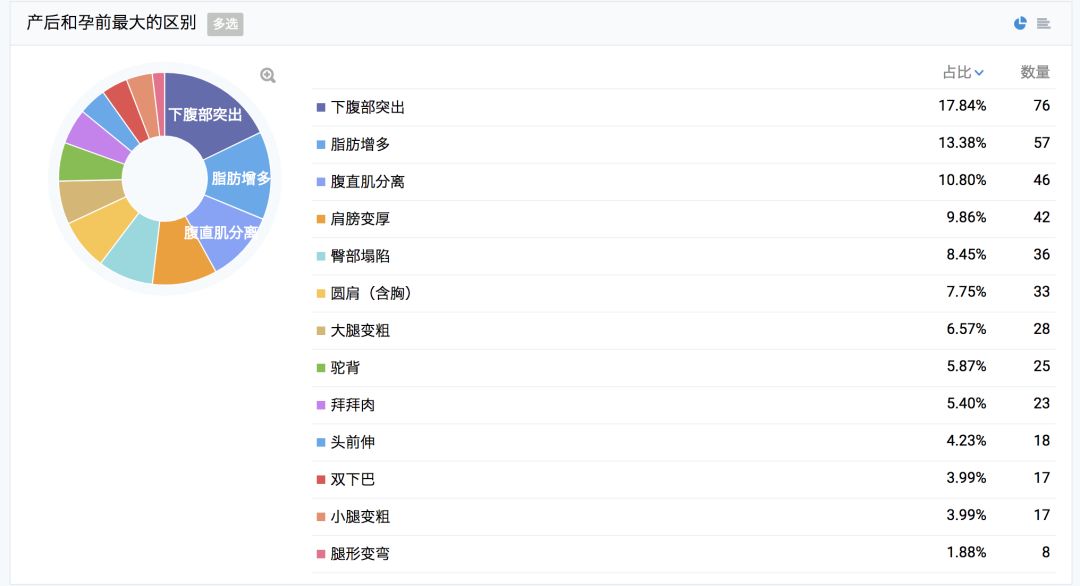Click the 大腿变粗 legend color square
The height and width of the screenshot is (586, 1080).
click(320, 331)
